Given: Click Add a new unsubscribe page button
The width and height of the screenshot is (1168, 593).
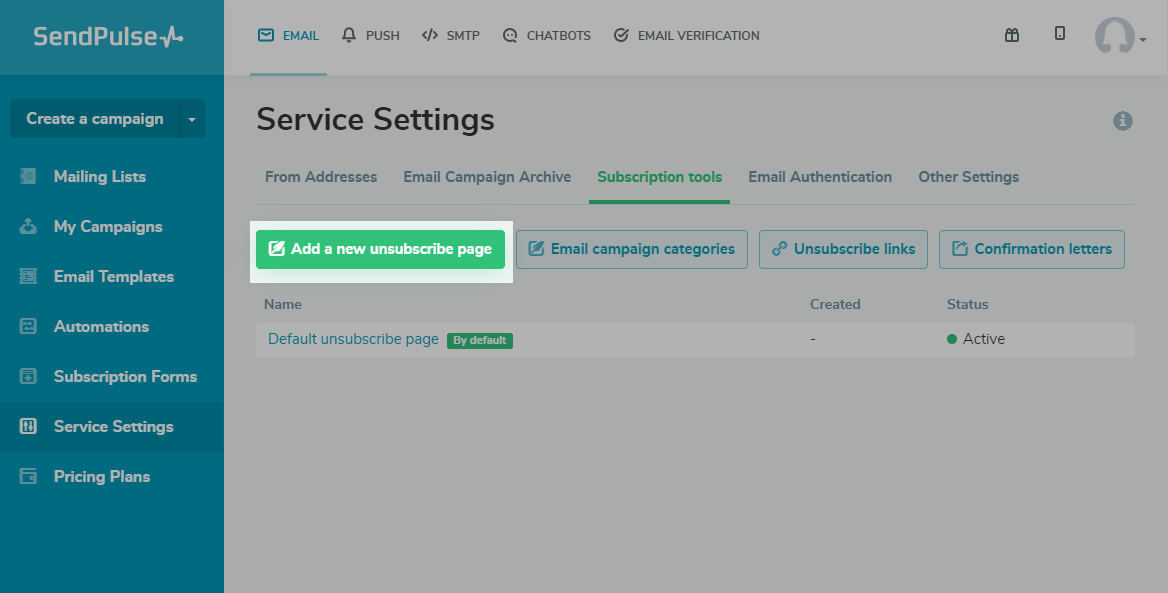Looking at the screenshot, I should coord(381,249).
